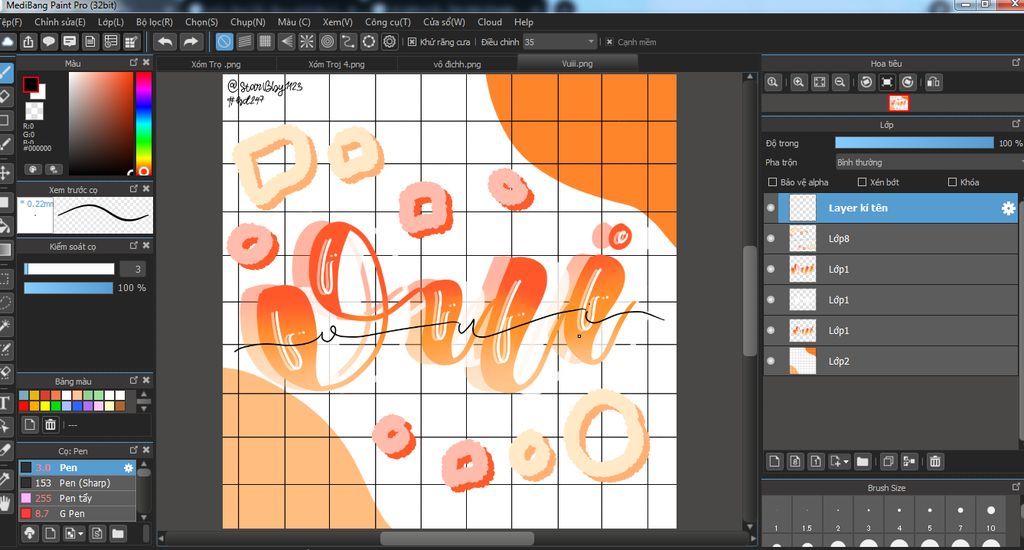Enable the Khóa checkbox

click(x=952, y=182)
